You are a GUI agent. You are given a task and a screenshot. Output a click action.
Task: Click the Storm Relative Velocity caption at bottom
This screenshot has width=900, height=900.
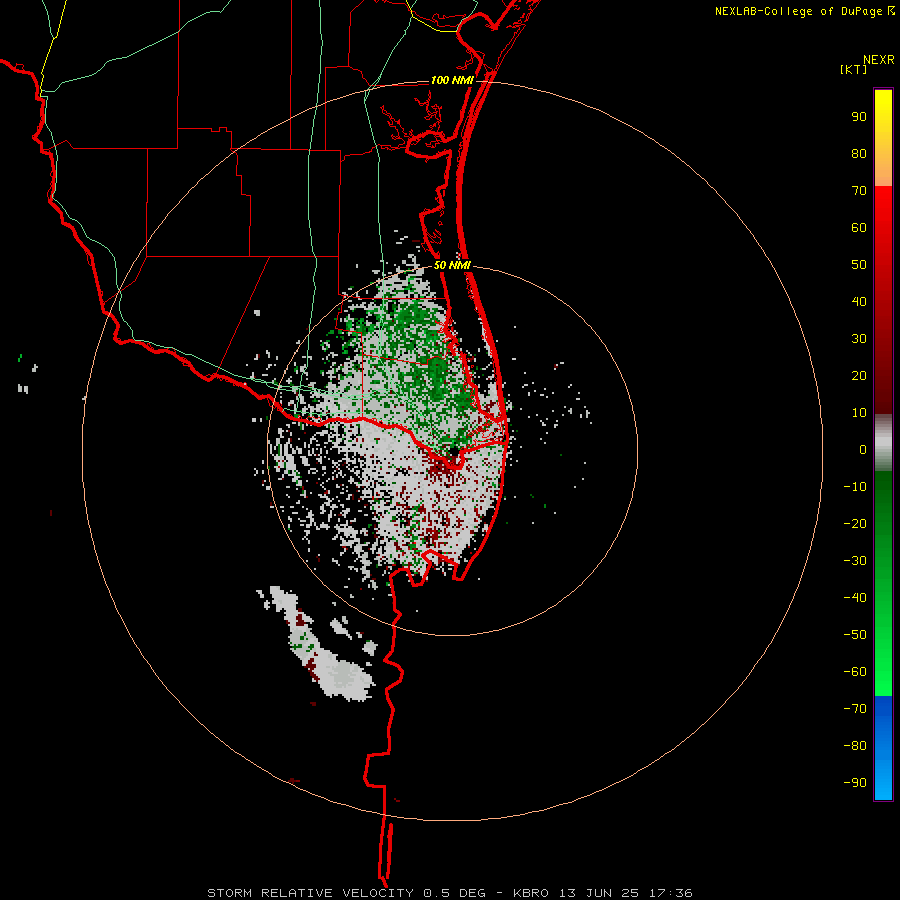pos(449,893)
